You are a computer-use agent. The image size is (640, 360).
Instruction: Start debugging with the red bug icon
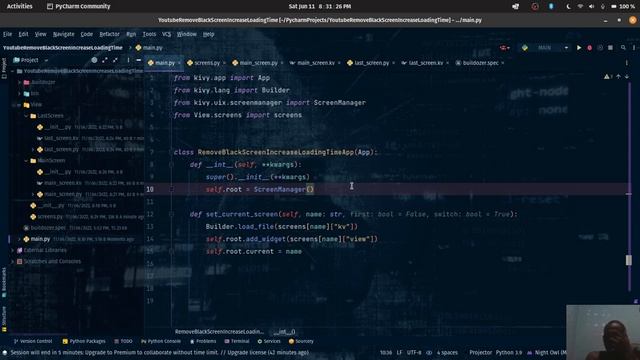tap(589, 48)
